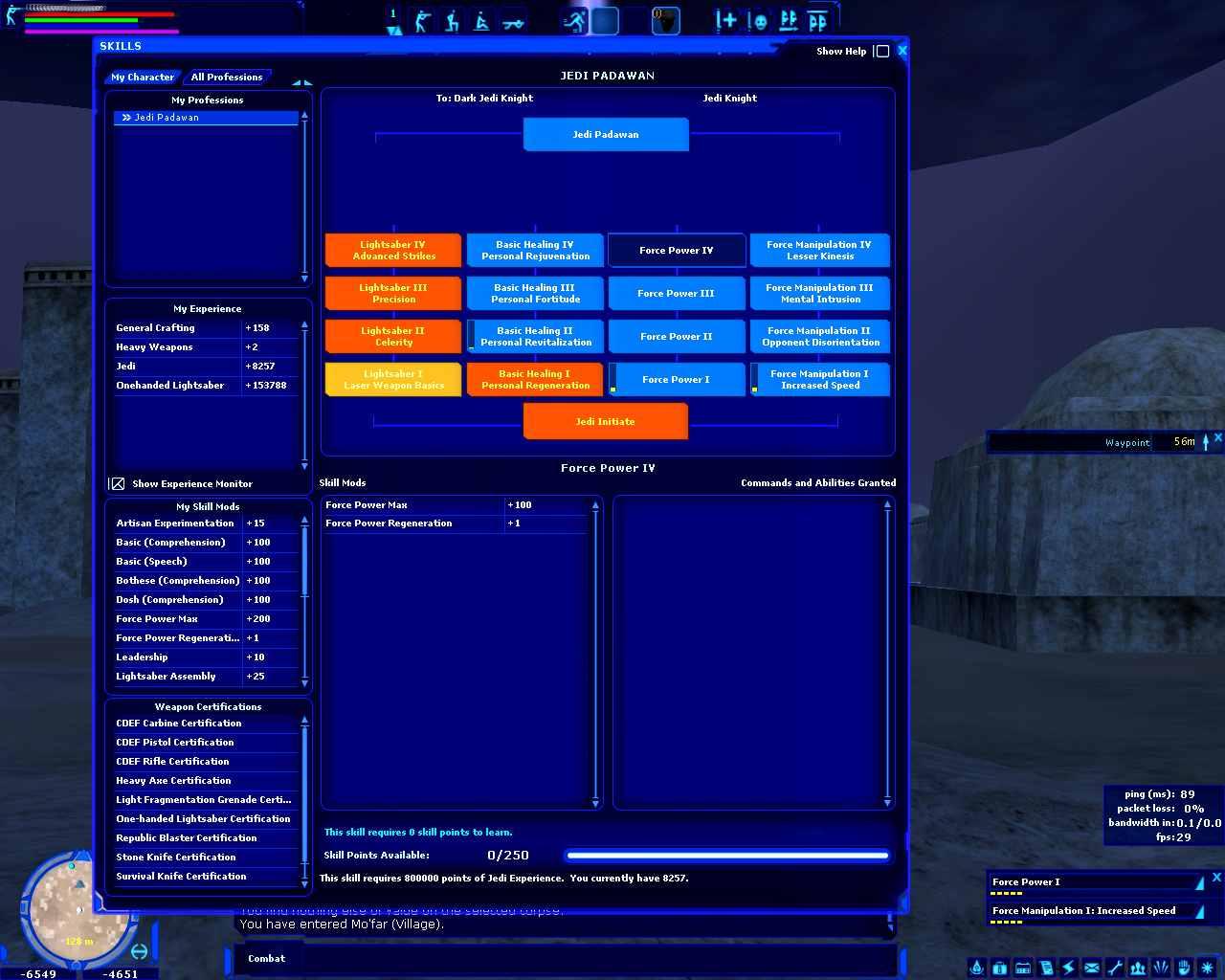Open the inventory bag icon
The image size is (1225, 980).
[x=1000, y=968]
